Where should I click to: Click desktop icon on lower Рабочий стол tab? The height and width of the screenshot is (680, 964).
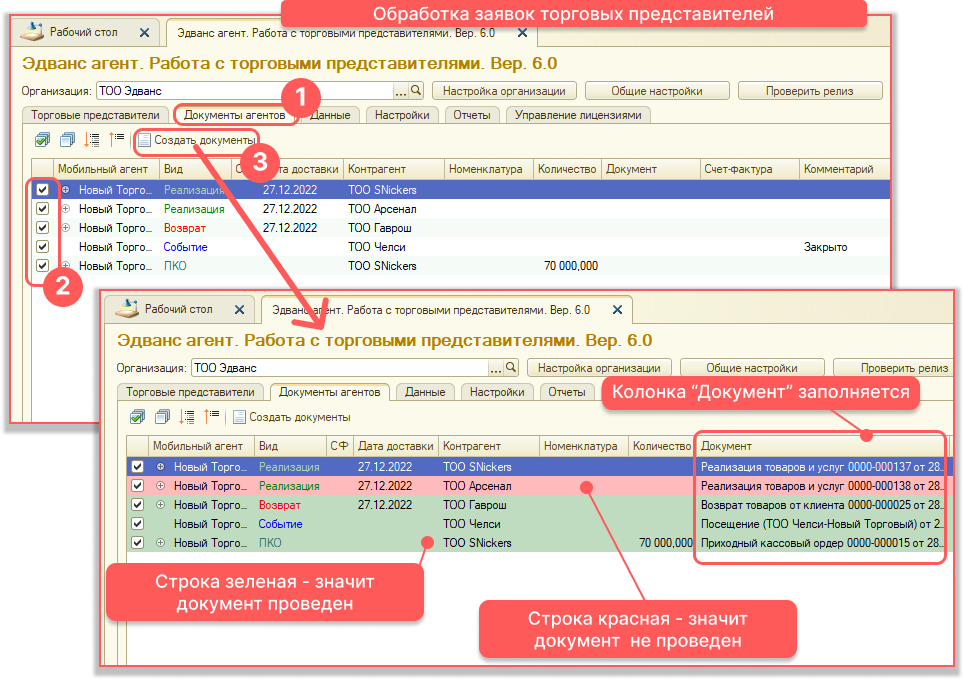[127, 308]
